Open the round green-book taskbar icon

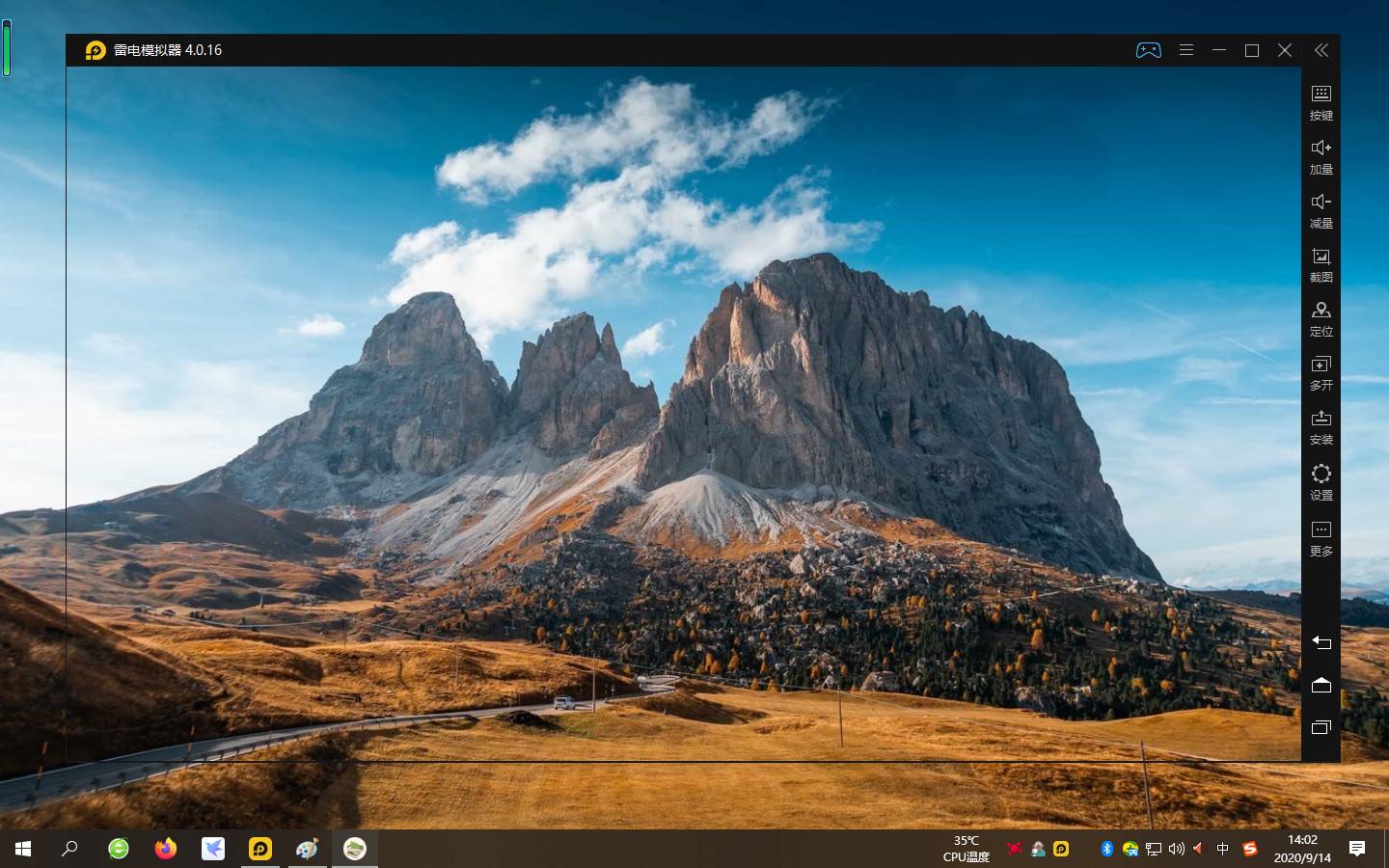[355, 849]
